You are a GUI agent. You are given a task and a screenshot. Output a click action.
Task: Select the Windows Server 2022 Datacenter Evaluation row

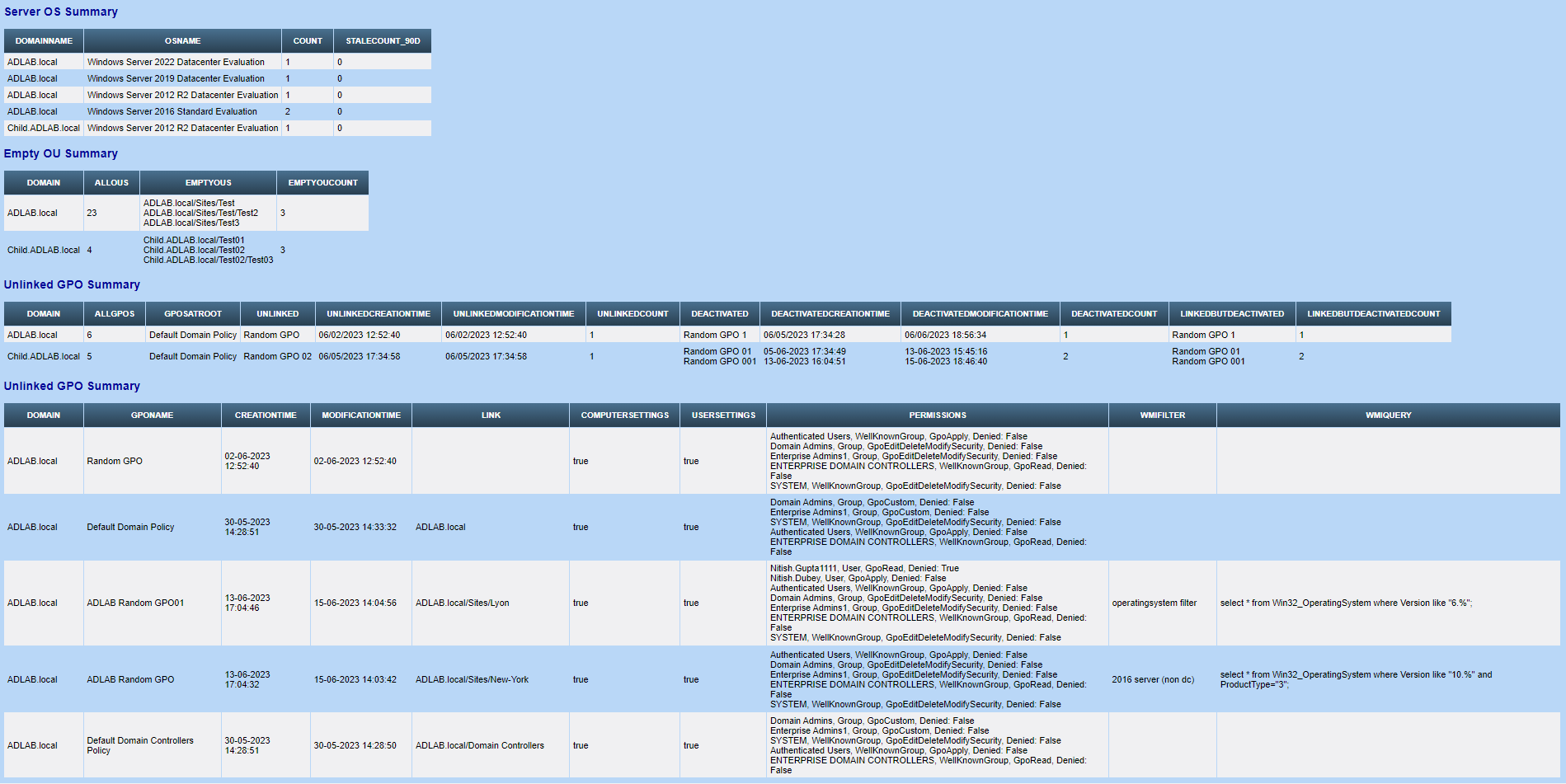pos(176,62)
